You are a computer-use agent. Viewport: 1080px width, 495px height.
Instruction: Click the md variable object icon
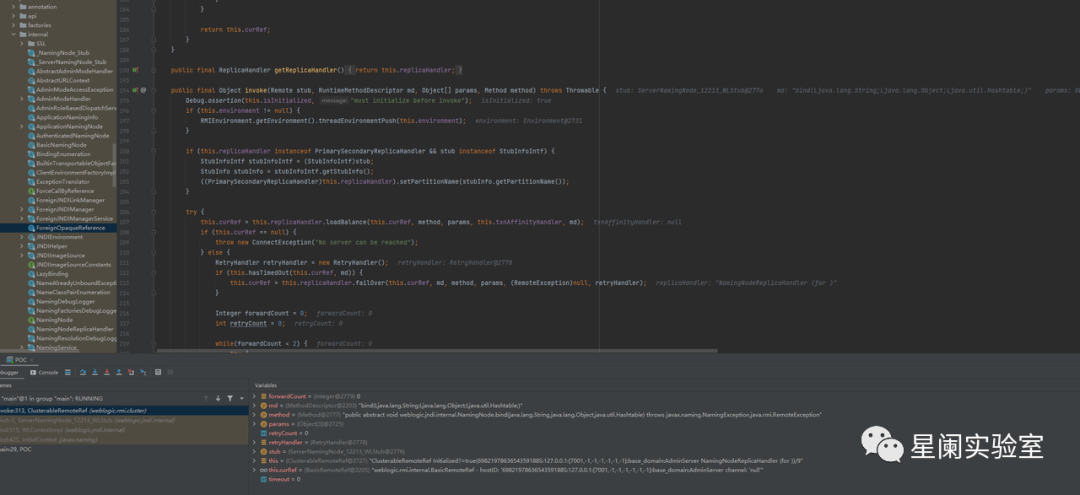264,406
